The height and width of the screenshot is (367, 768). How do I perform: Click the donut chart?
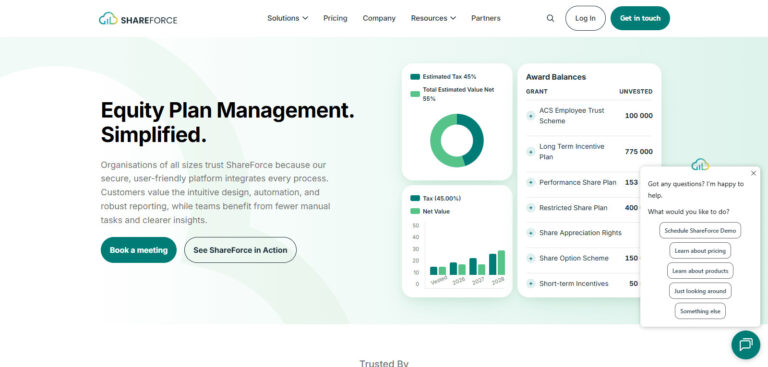coord(456,141)
